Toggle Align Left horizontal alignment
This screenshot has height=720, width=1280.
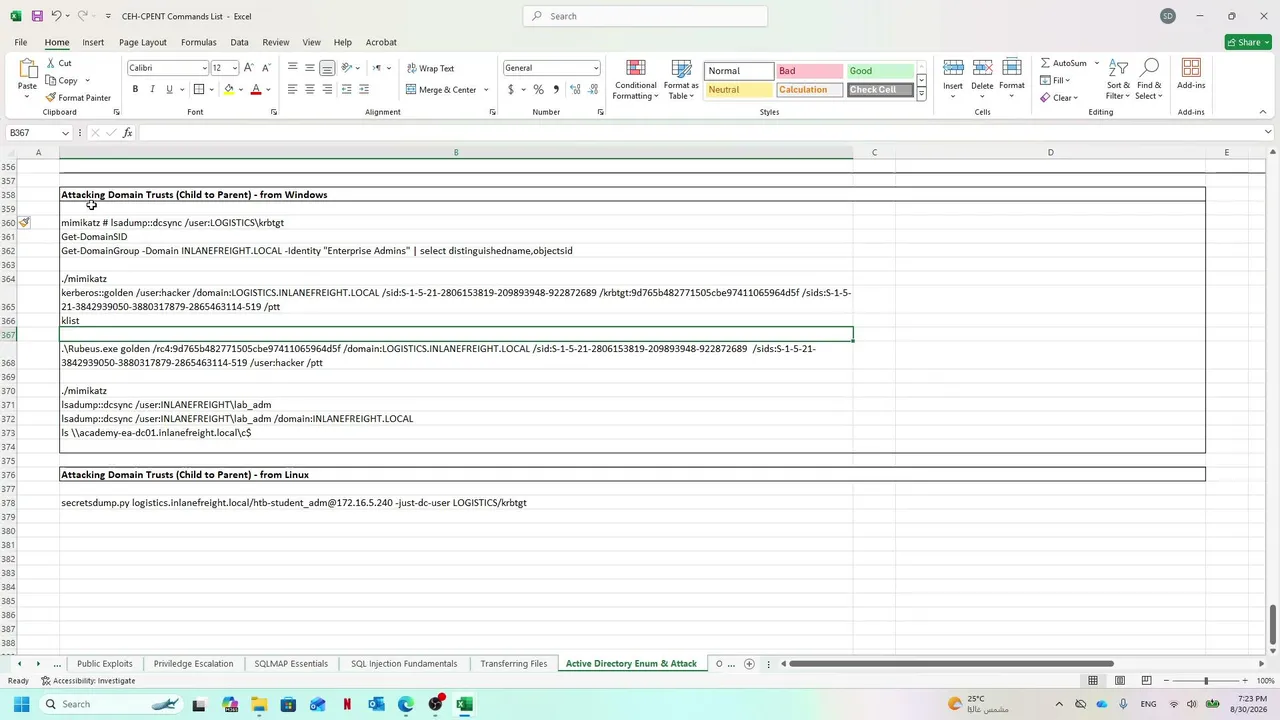click(x=293, y=90)
